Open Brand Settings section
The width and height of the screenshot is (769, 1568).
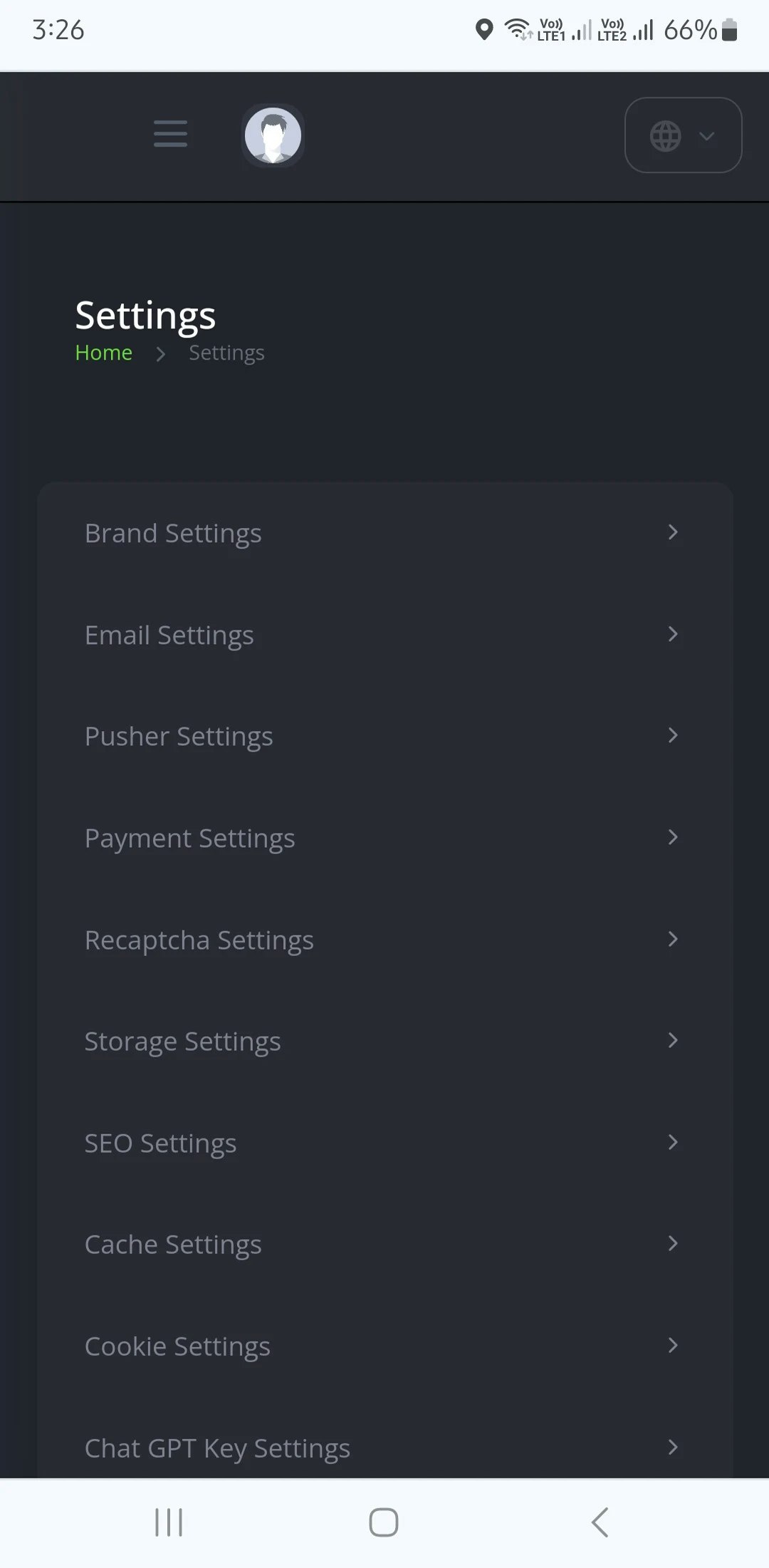click(173, 533)
